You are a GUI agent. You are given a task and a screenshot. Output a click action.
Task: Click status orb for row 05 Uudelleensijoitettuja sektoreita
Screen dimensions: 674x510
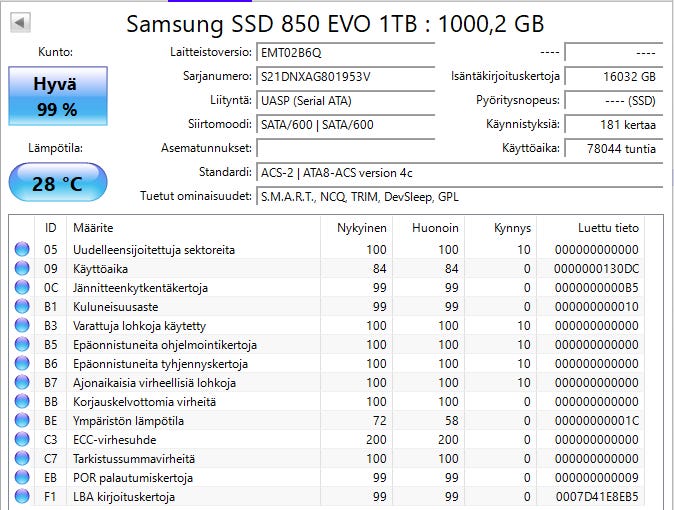(x=22, y=249)
